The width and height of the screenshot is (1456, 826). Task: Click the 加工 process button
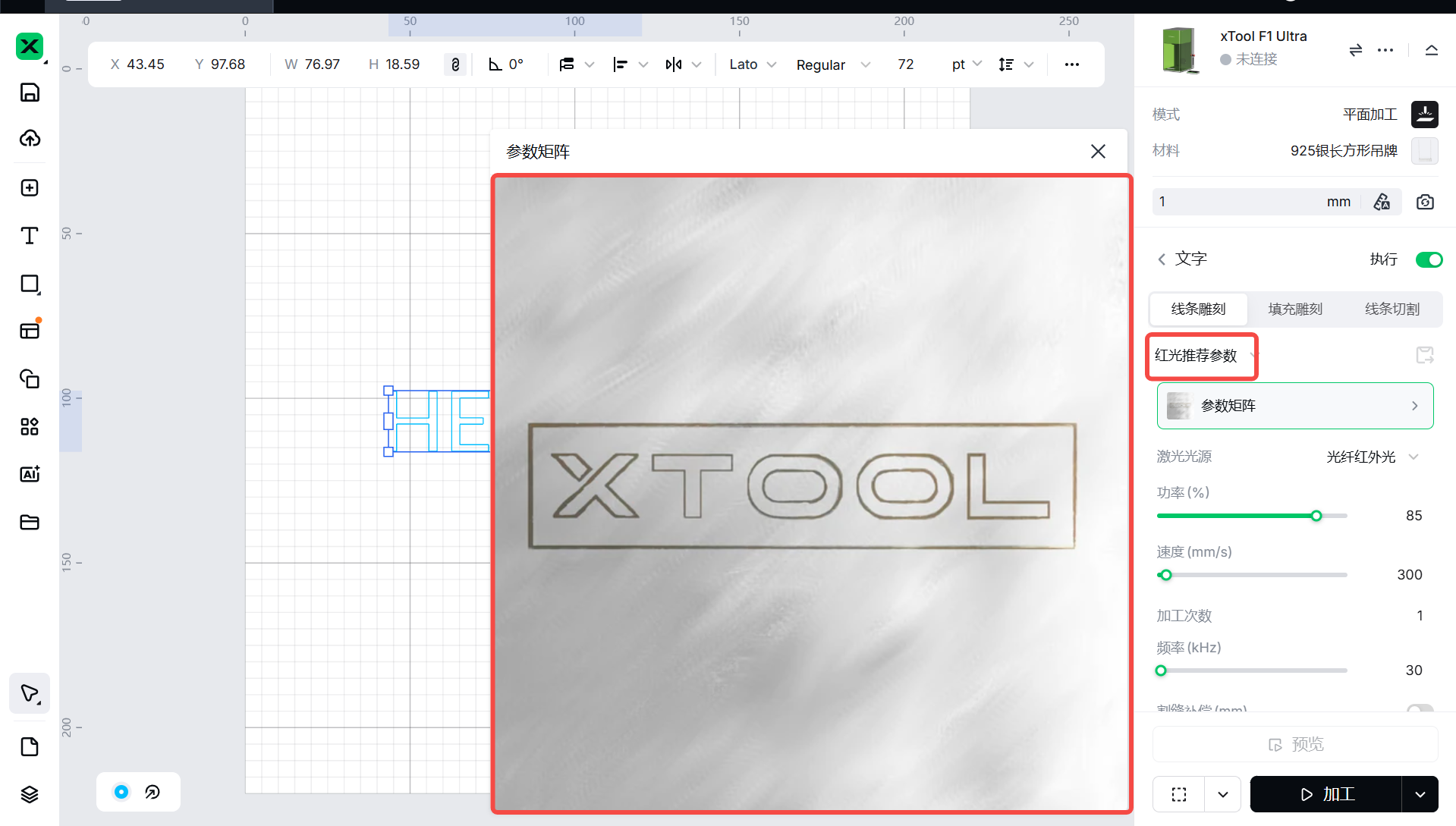point(1326,794)
